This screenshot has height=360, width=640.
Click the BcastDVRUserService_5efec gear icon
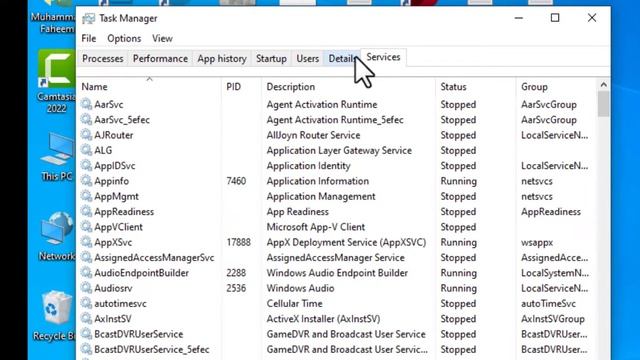86,349
